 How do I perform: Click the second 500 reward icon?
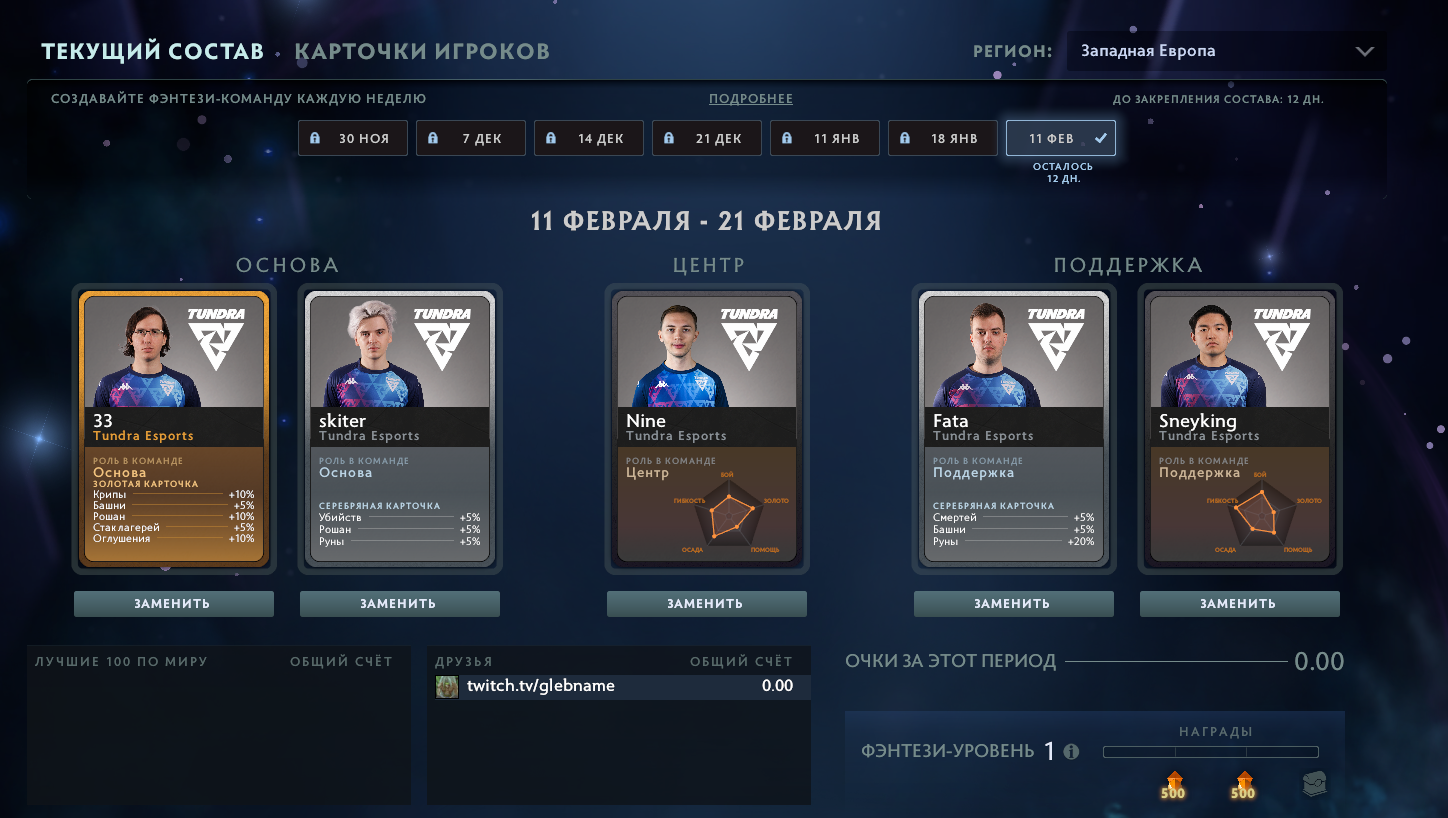pos(1243,786)
